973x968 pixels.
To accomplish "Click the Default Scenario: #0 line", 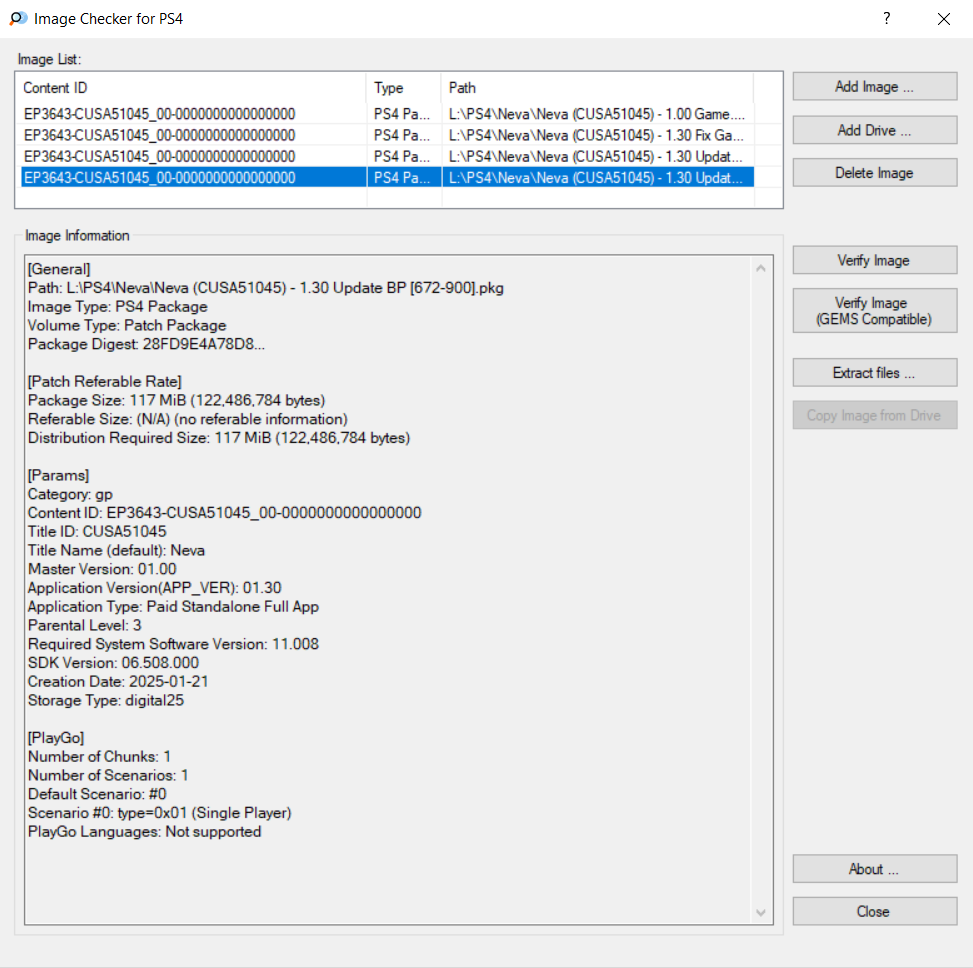I will (97, 794).
